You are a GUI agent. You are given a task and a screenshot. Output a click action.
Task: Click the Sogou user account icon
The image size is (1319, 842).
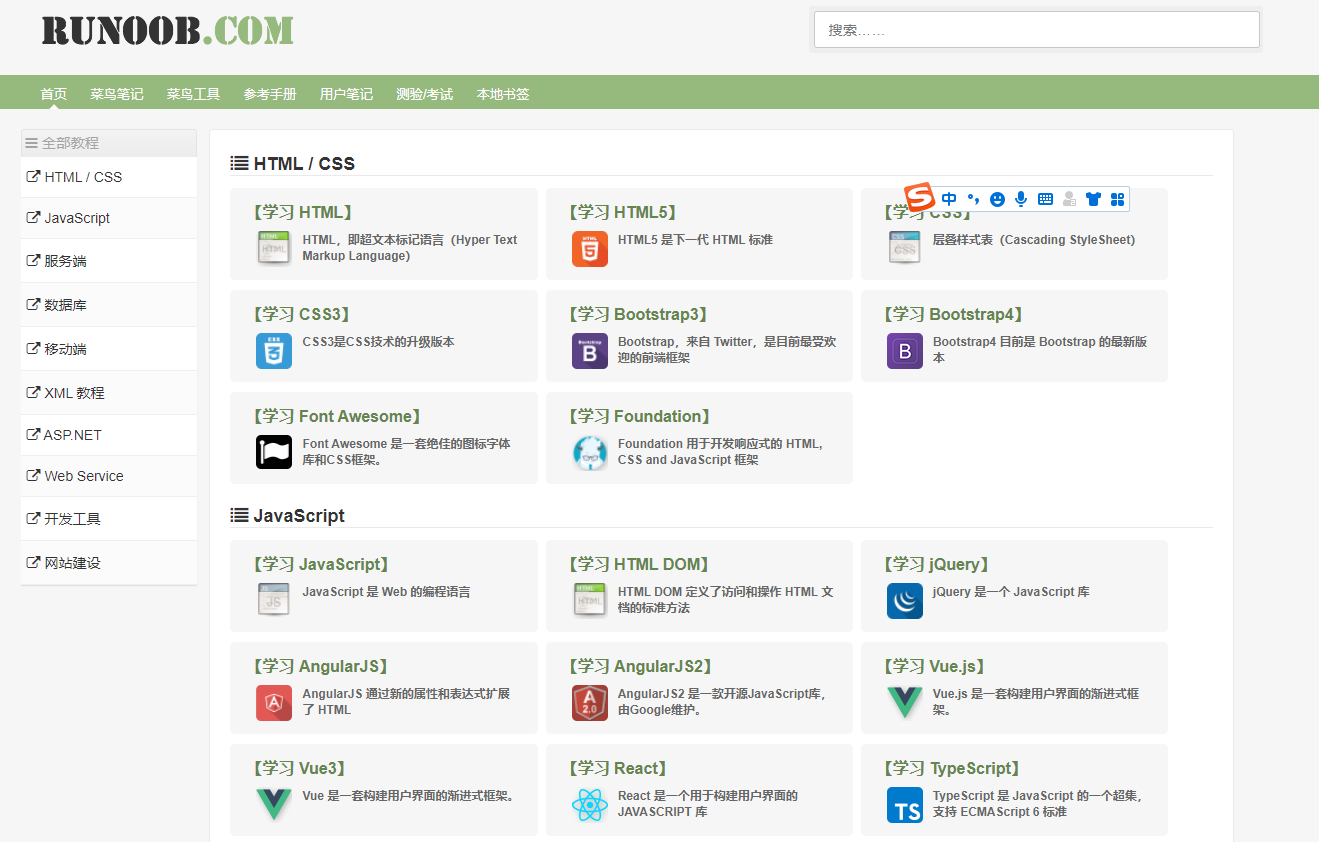1069,199
